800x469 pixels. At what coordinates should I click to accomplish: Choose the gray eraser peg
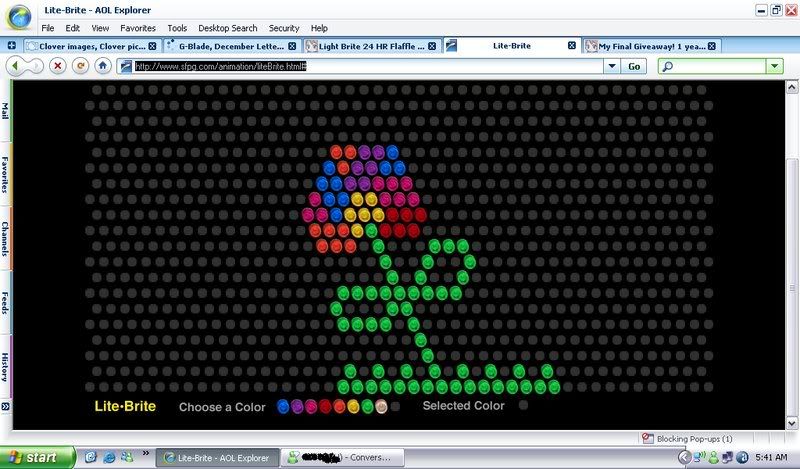[x=395, y=407]
